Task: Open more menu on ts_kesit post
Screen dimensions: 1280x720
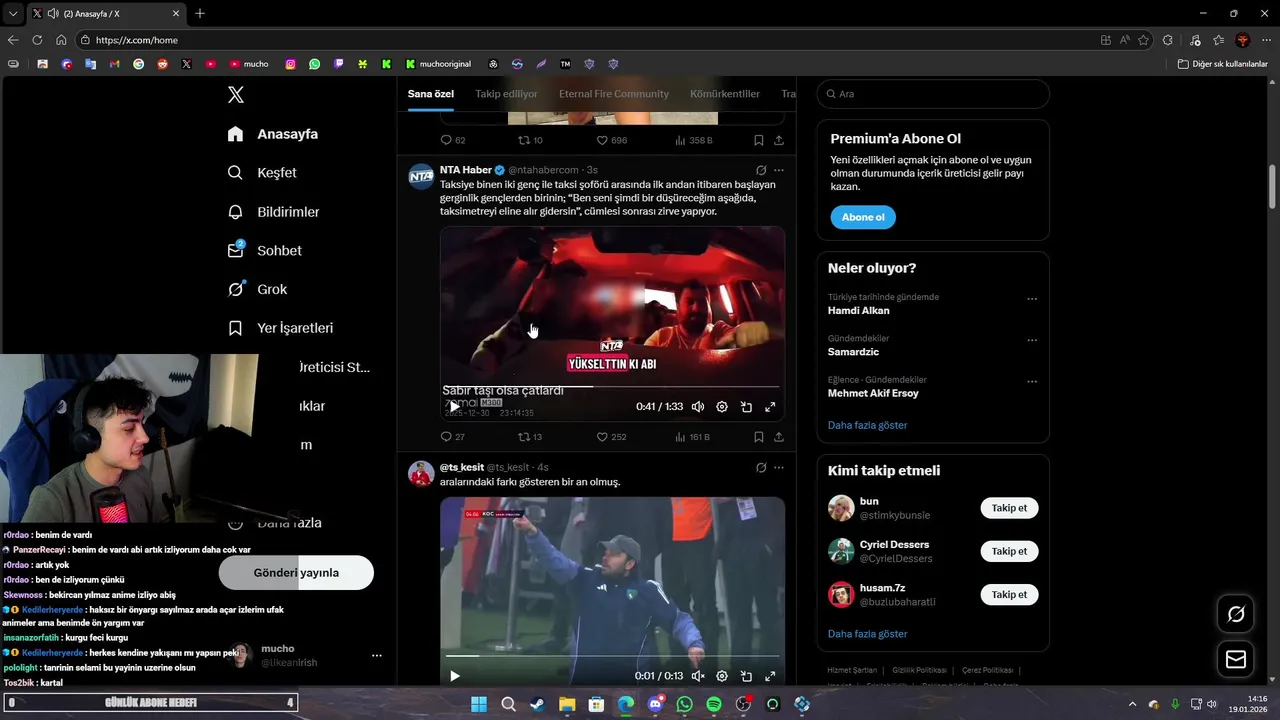Action: coord(779,467)
